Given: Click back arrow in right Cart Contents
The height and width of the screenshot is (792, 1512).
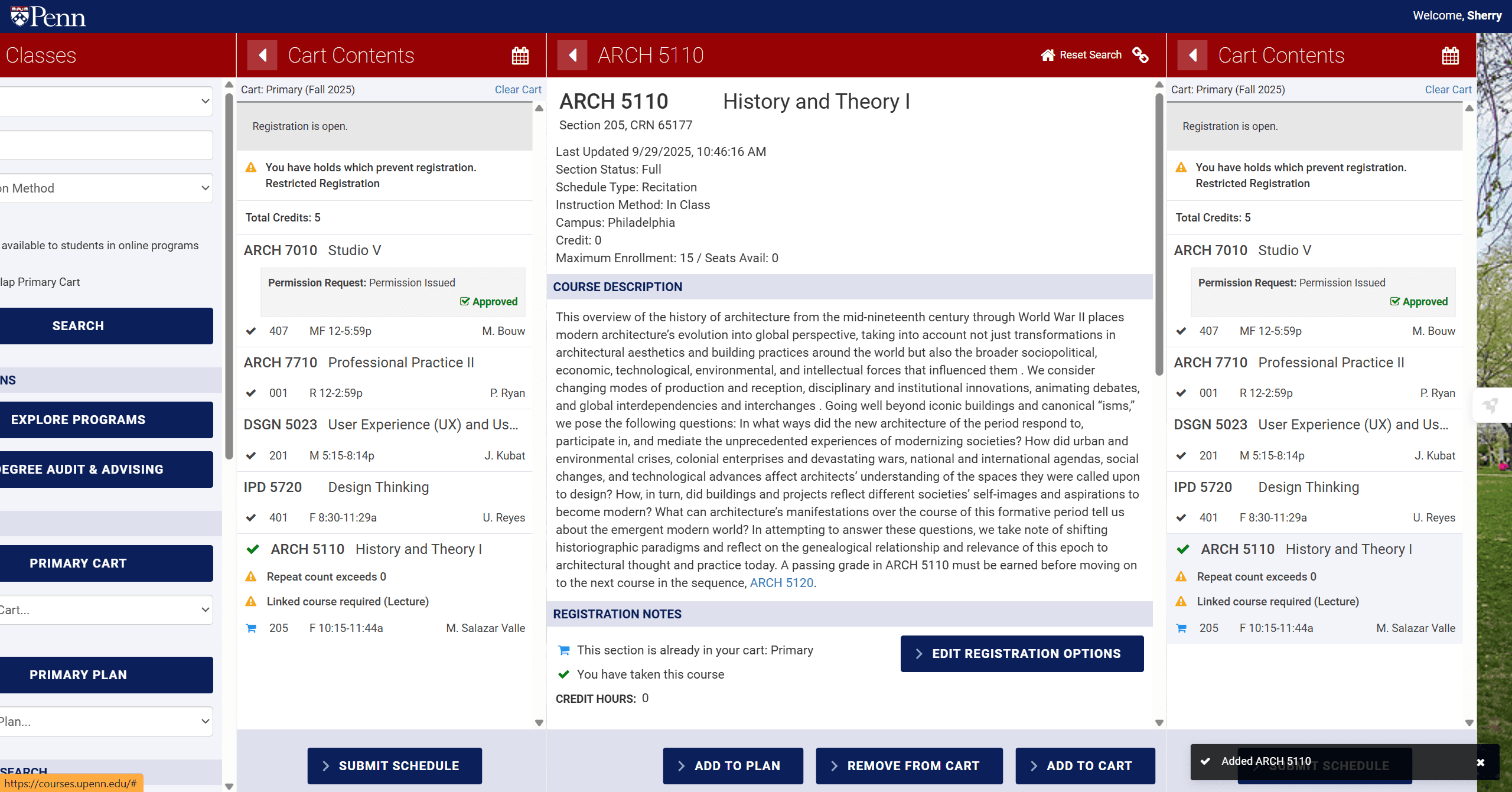Looking at the screenshot, I should coord(1192,56).
